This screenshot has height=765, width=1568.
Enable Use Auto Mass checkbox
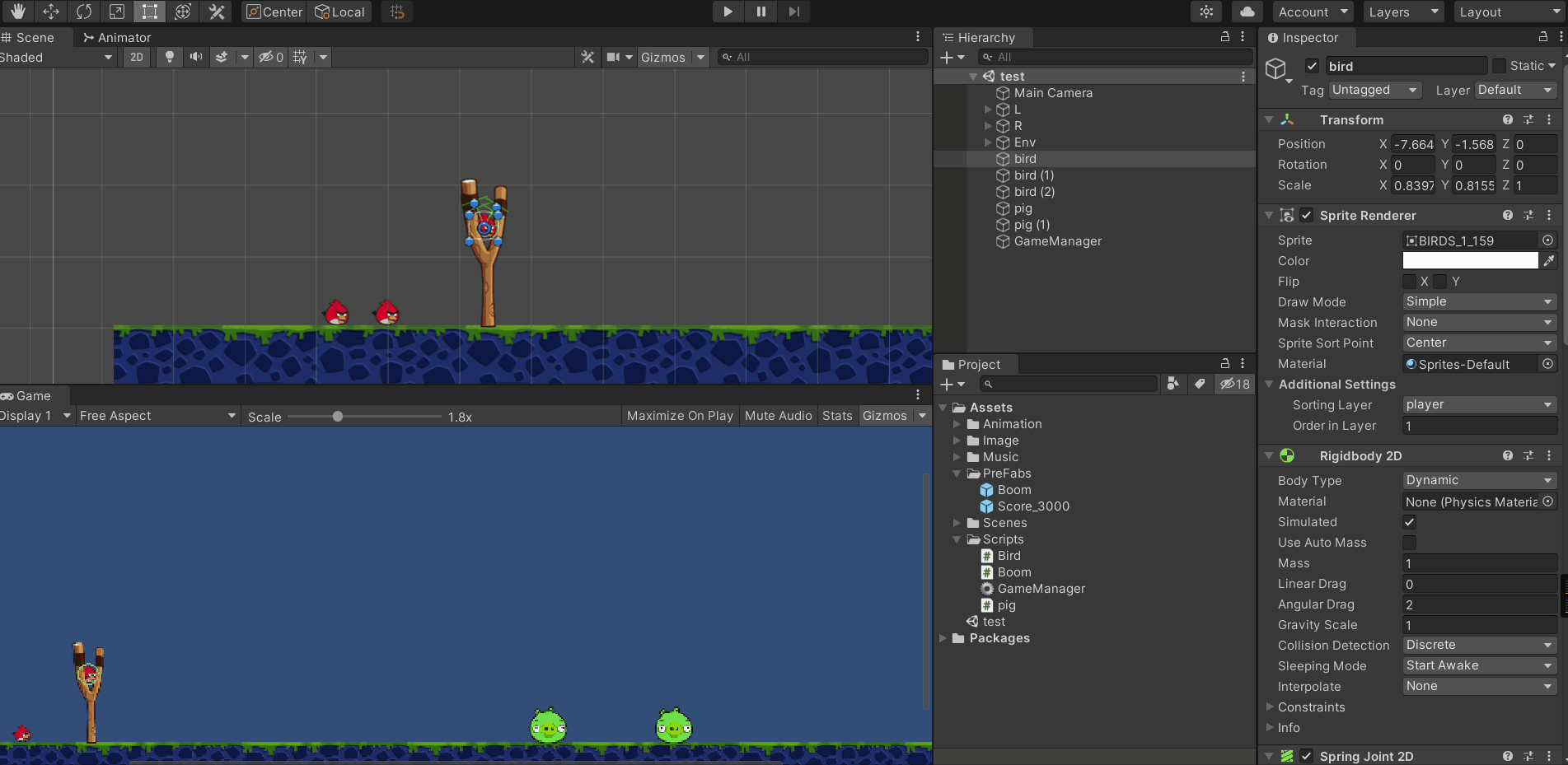[x=1409, y=543]
